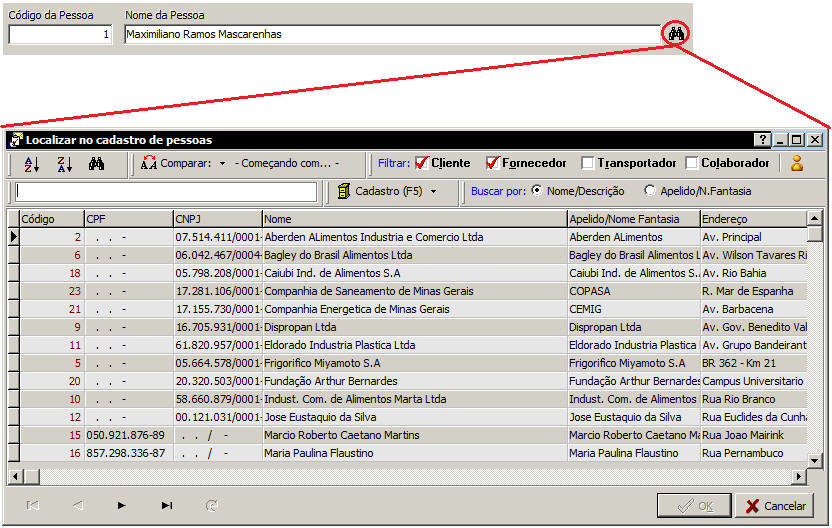Uncheck the Fornecedor filter checkbox

tap(493, 163)
